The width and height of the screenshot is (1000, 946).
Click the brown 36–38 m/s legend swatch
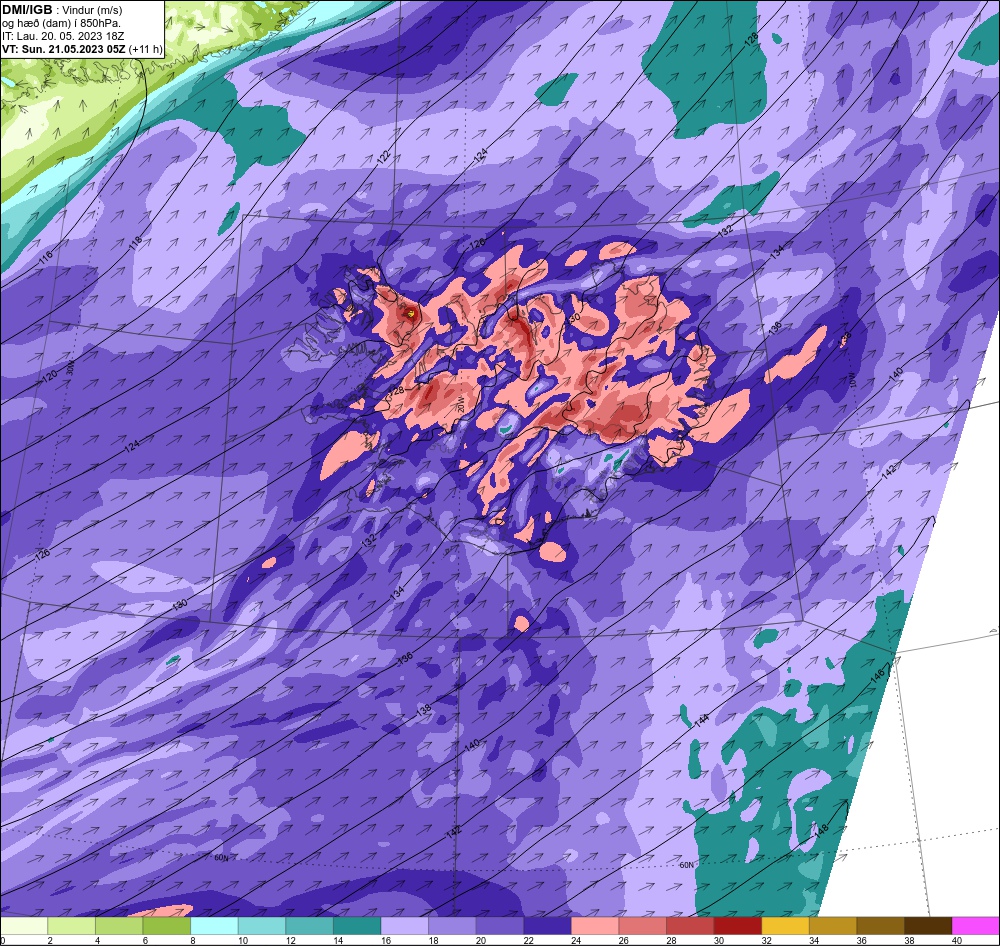click(880, 926)
